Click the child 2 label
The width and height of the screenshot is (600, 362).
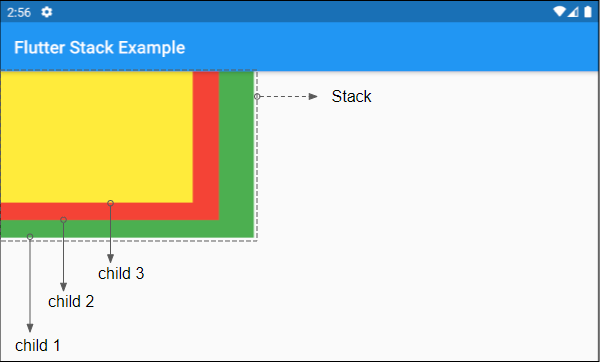pos(71,302)
